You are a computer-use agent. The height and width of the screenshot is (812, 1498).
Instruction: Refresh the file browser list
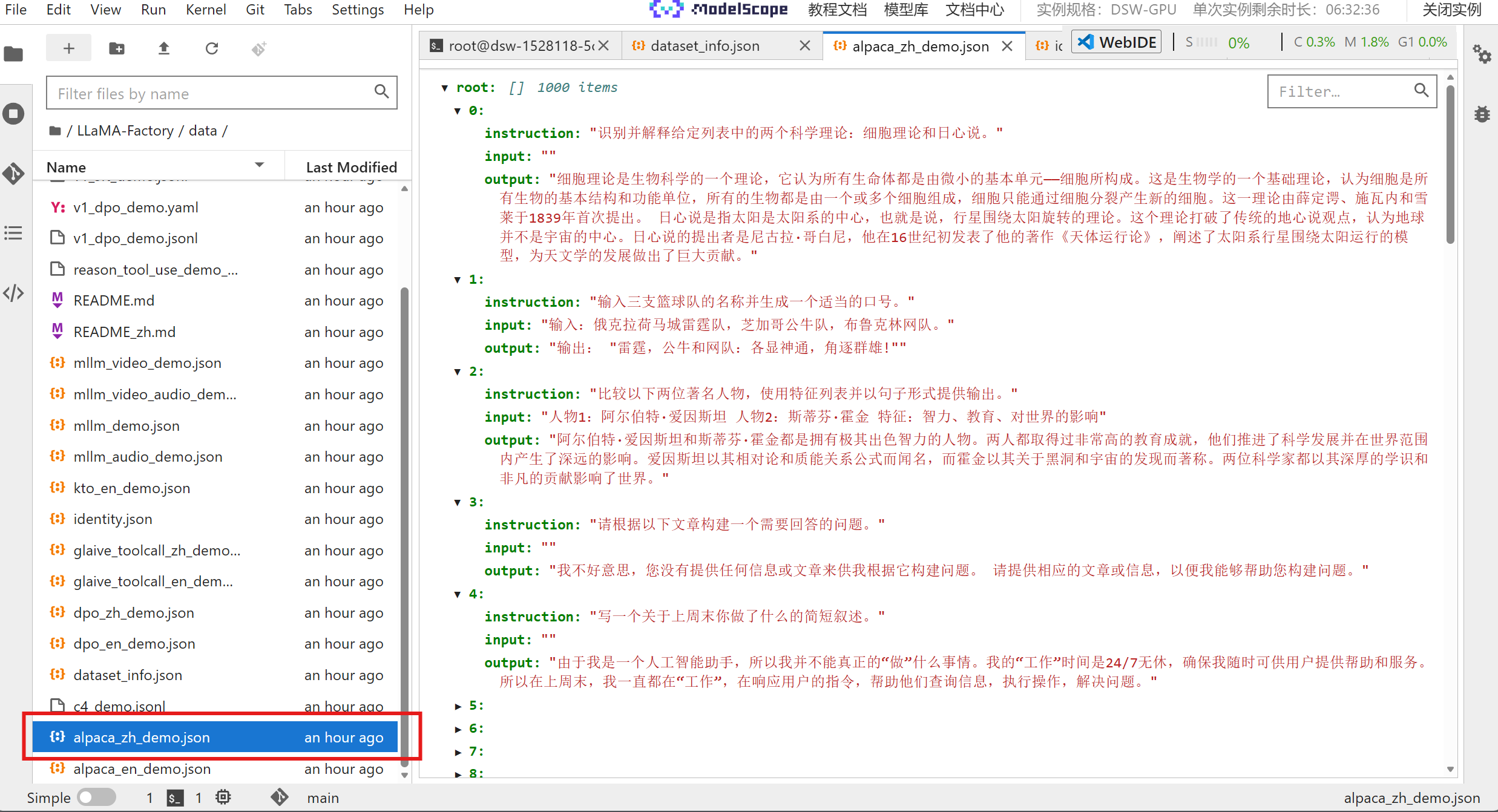coord(211,48)
